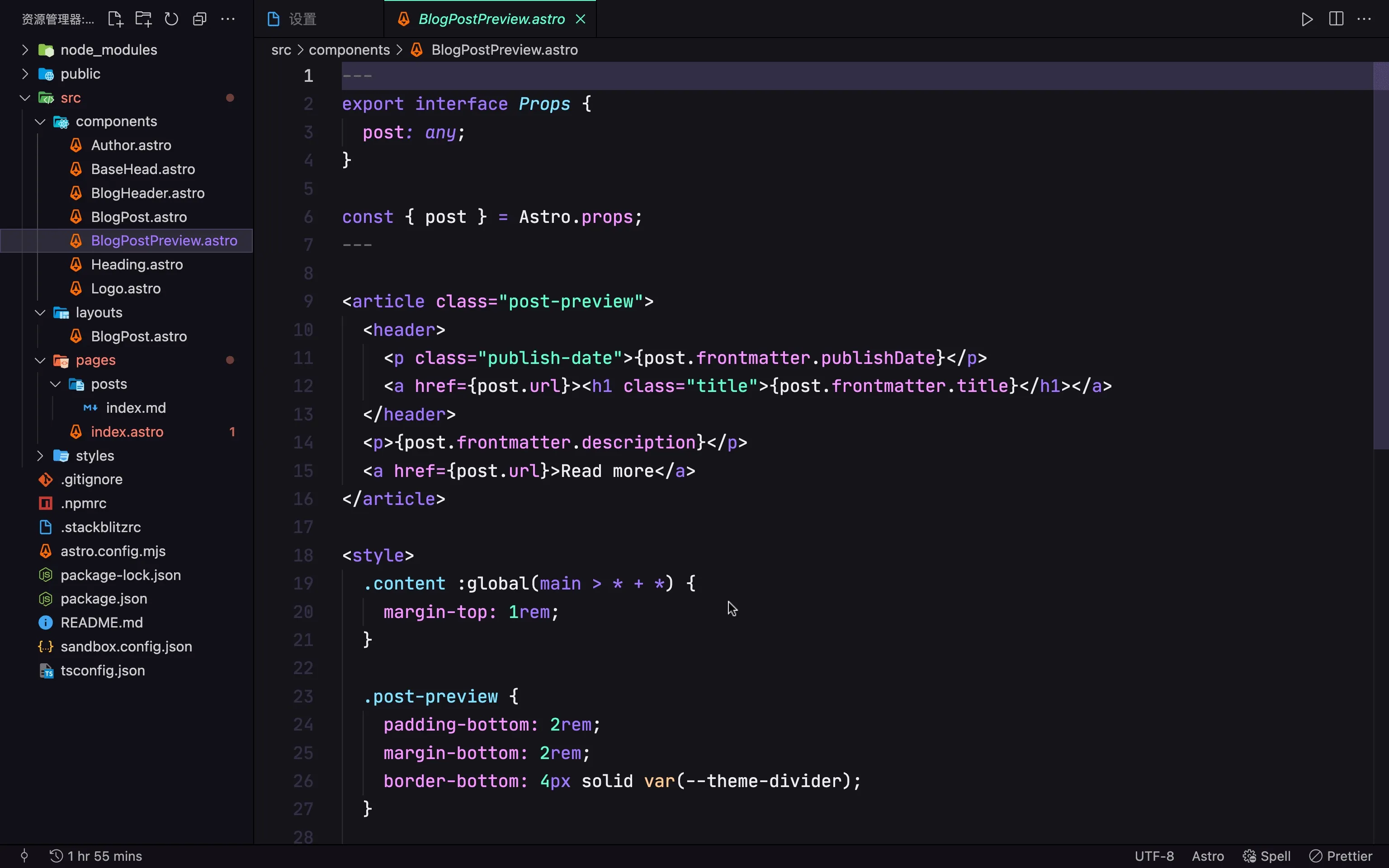Run the file with play button
This screenshot has width=1389, height=868.
[1307, 19]
